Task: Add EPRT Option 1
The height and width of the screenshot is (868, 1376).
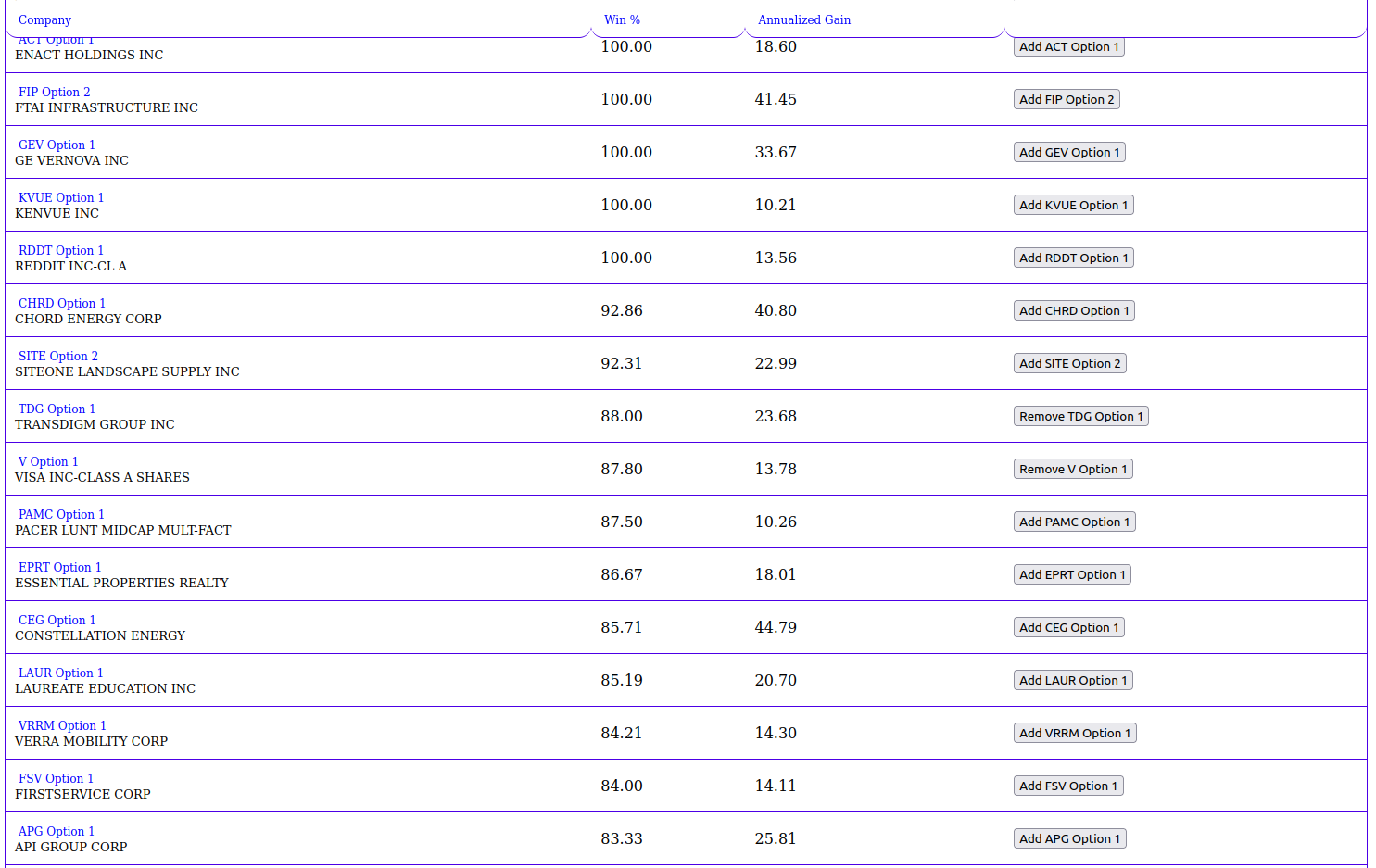Action: coord(1072,574)
